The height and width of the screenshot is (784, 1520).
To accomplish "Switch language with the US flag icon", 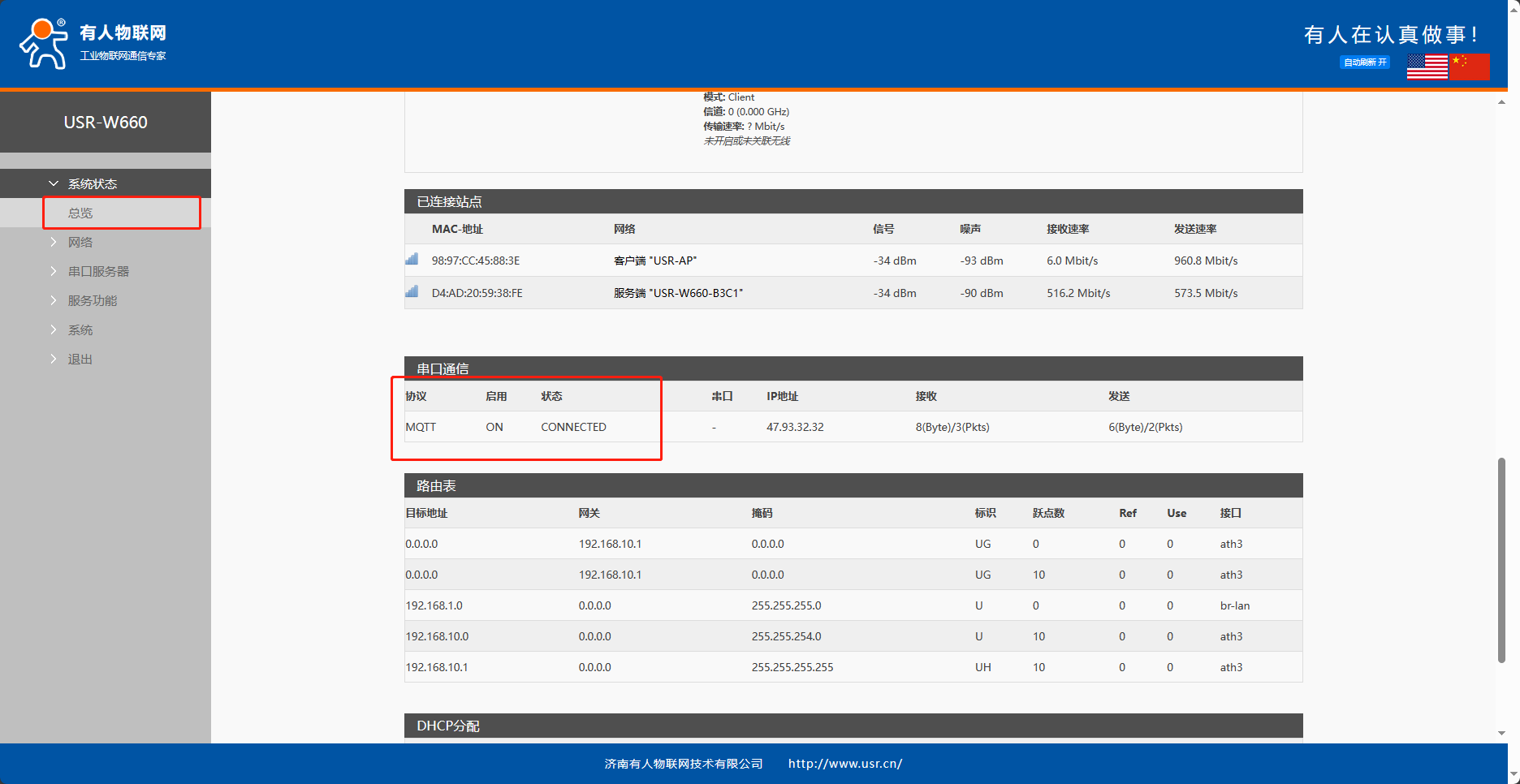I will coord(1427,67).
